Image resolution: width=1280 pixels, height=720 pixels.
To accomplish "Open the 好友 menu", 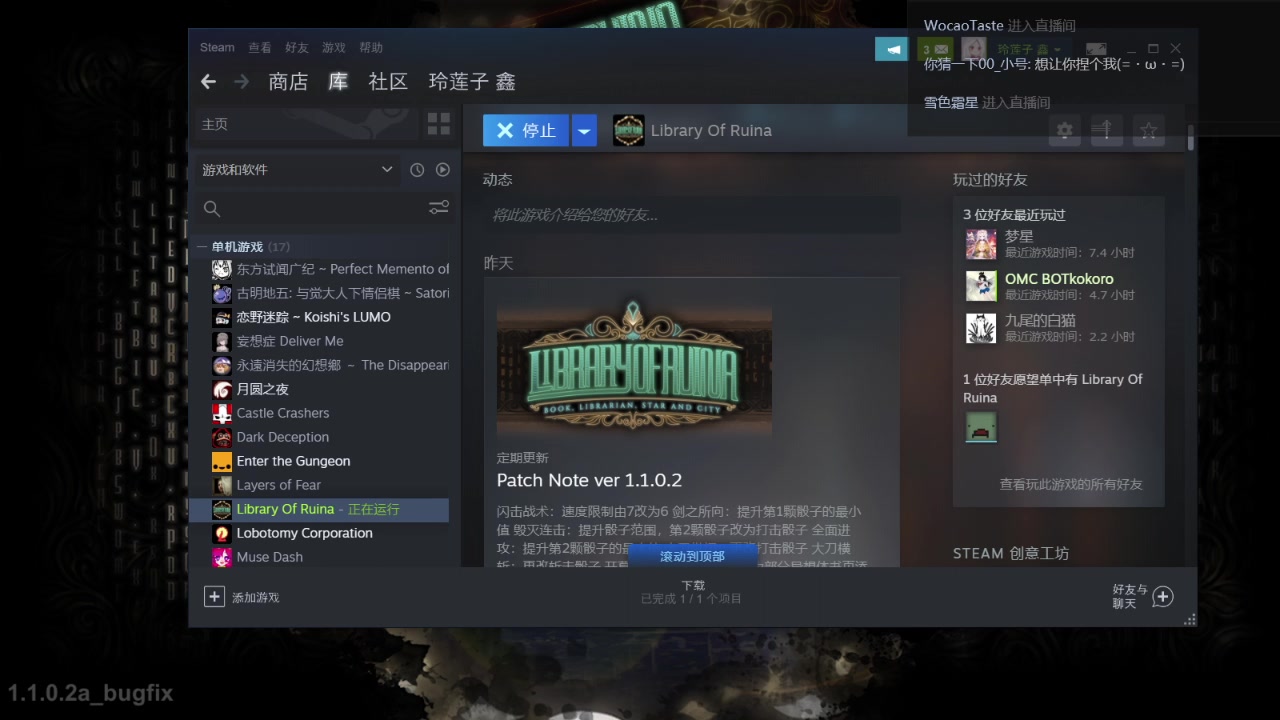I will [x=297, y=47].
